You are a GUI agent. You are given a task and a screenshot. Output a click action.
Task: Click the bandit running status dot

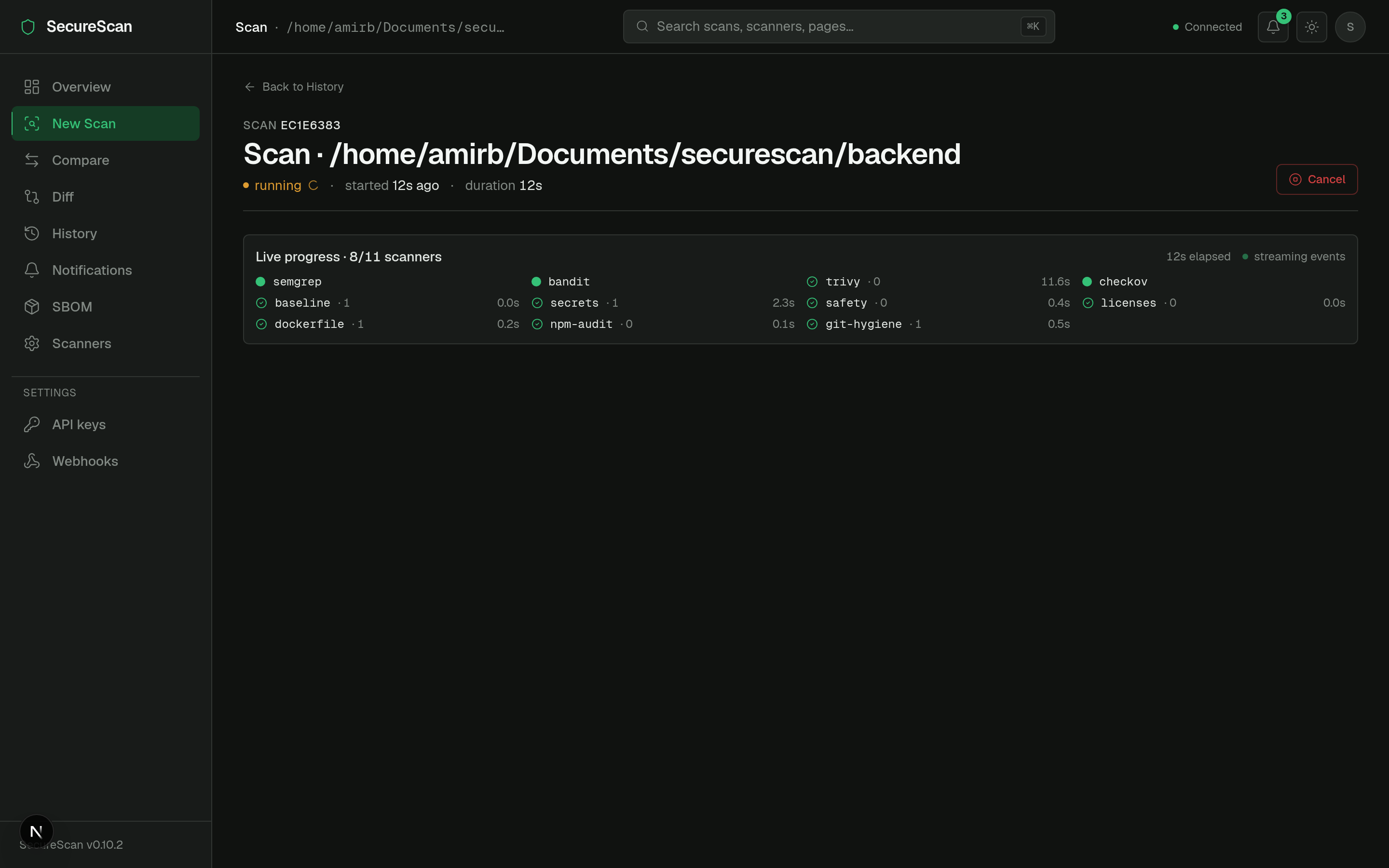coord(536,282)
